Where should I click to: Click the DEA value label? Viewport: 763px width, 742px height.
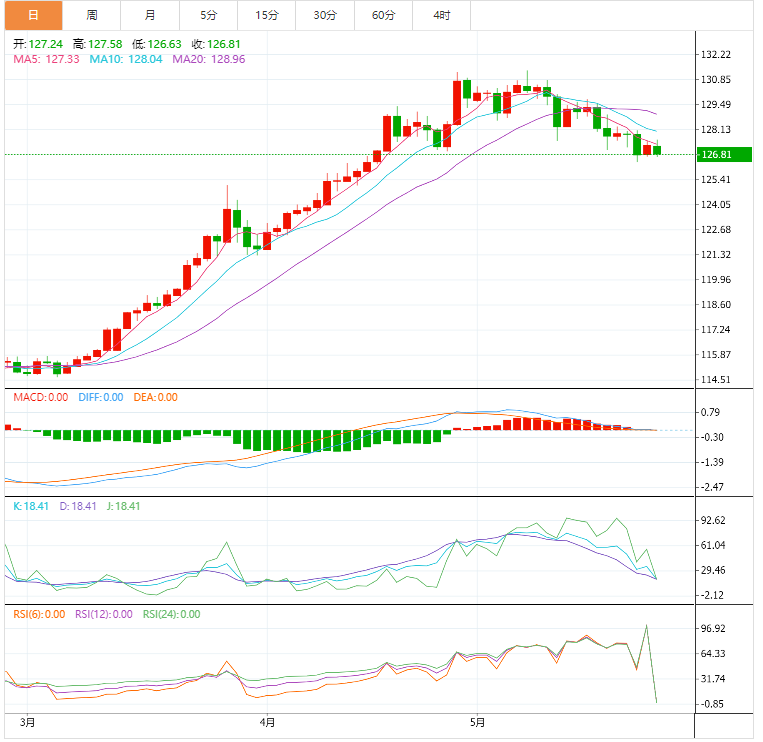coord(155,397)
